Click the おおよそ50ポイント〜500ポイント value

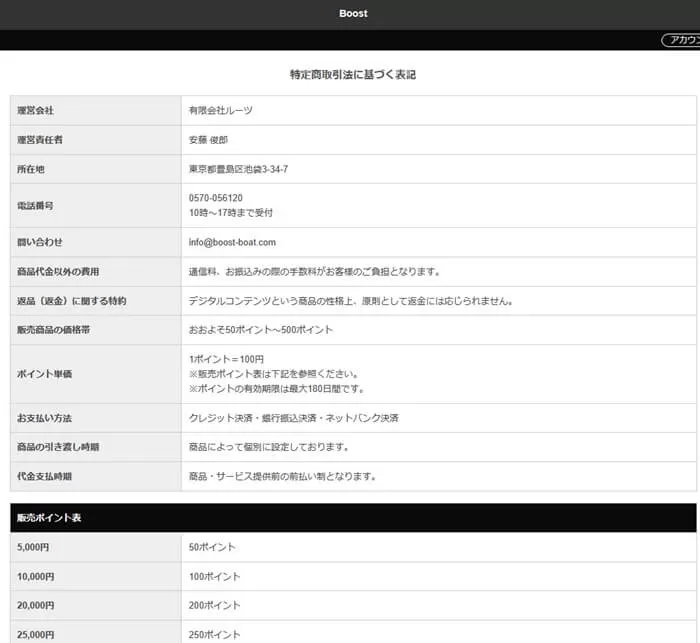pos(261,330)
